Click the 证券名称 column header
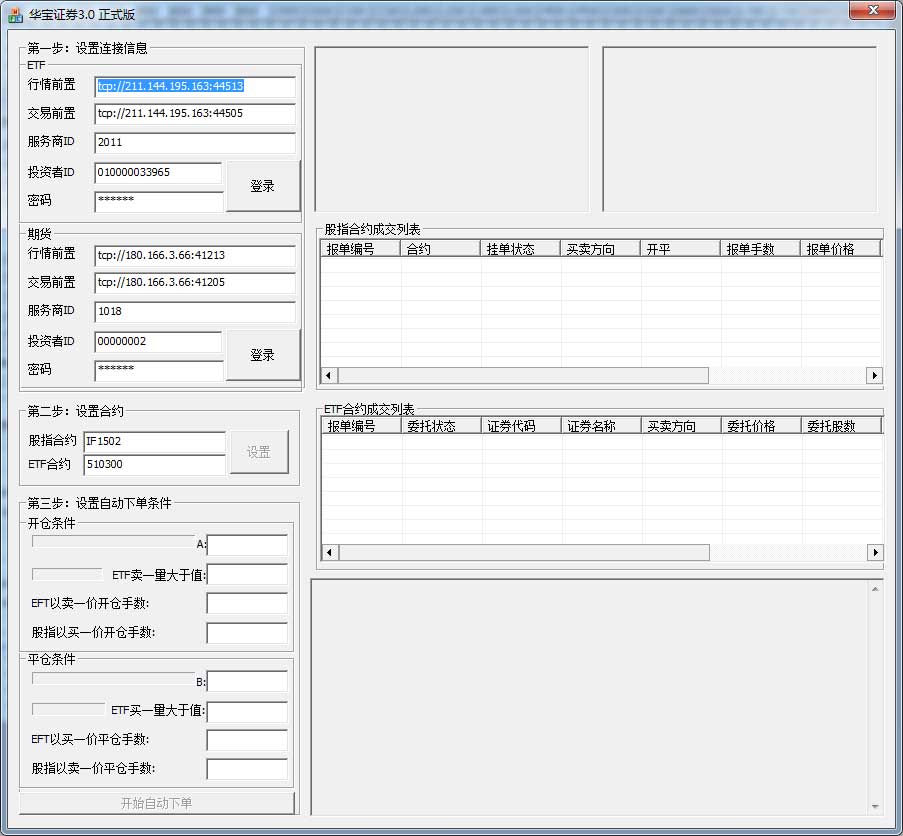Image resolution: width=903 pixels, height=836 pixels. tap(600, 426)
